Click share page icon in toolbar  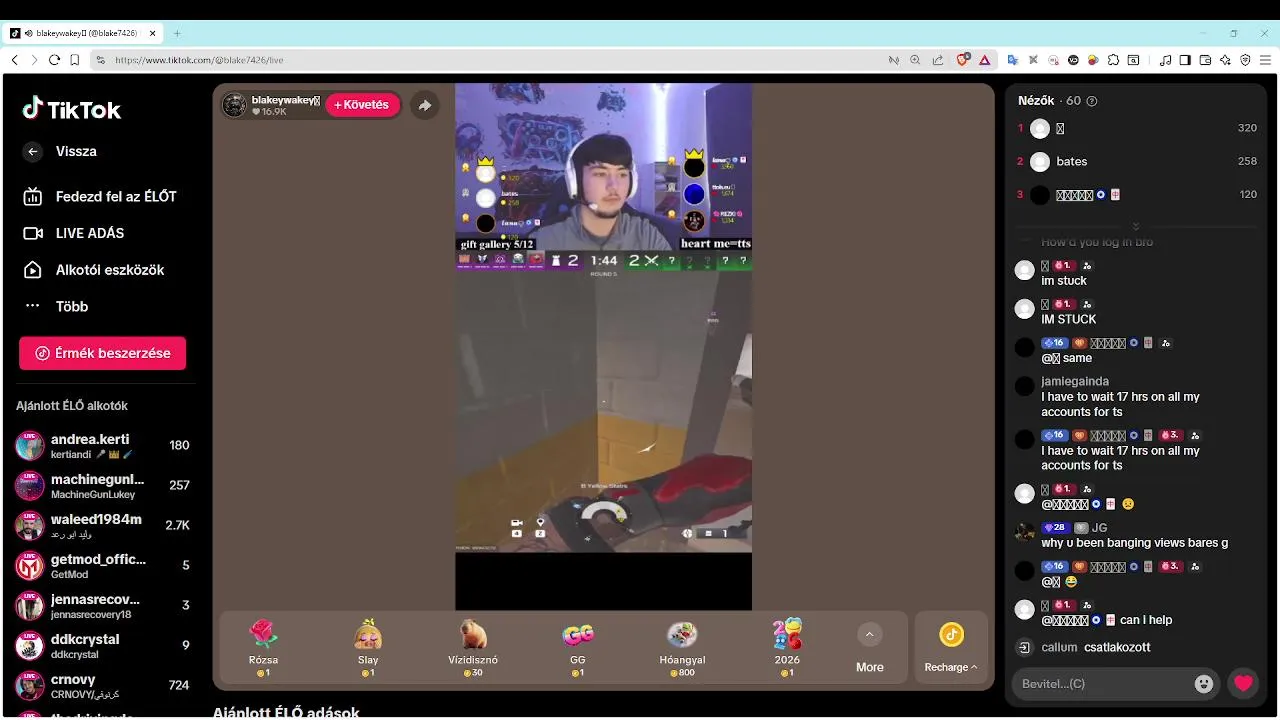pos(938,60)
